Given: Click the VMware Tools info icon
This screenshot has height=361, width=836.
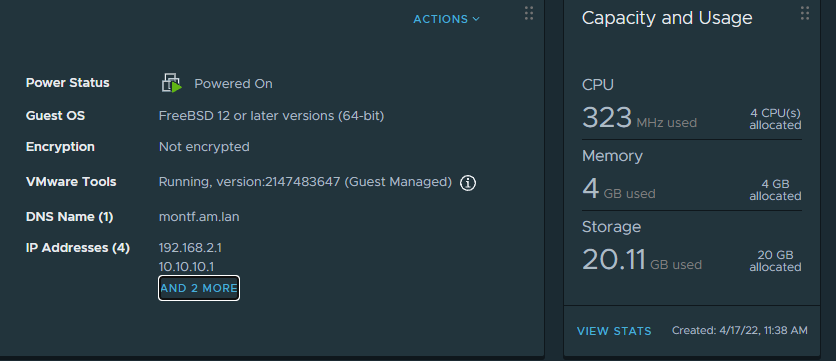Looking at the screenshot, I should pos(468,183).
